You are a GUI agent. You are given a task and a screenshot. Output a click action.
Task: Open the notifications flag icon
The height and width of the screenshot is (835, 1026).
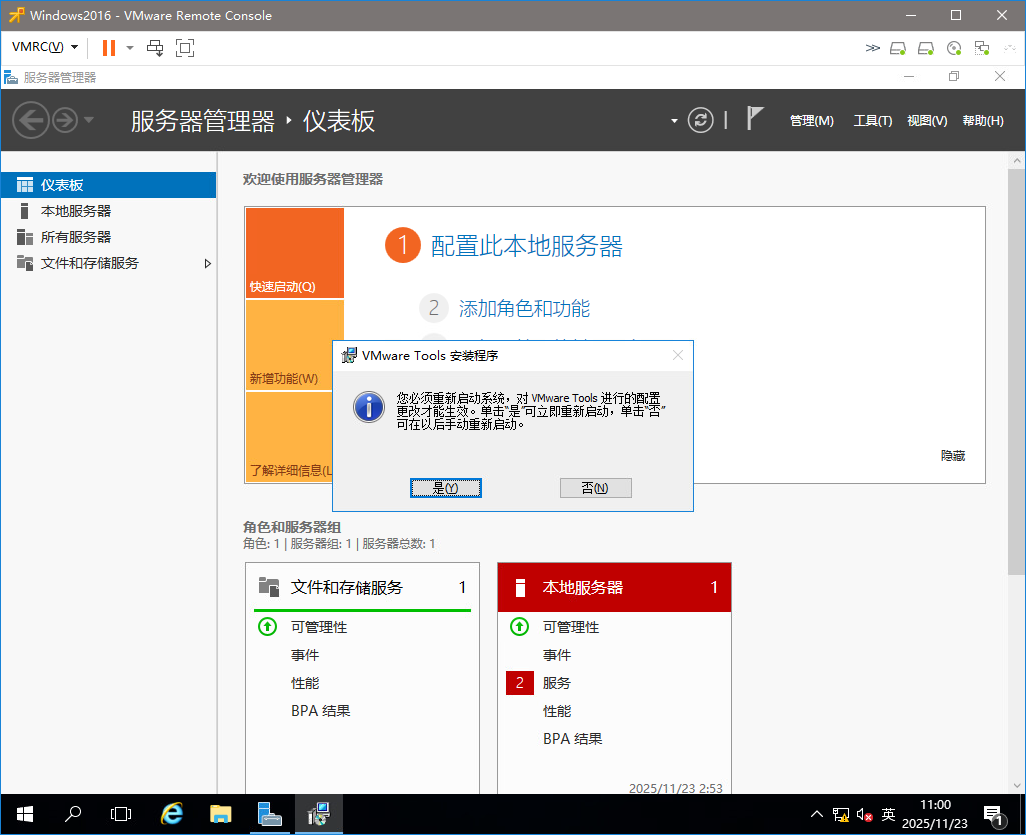click(754, 119)
